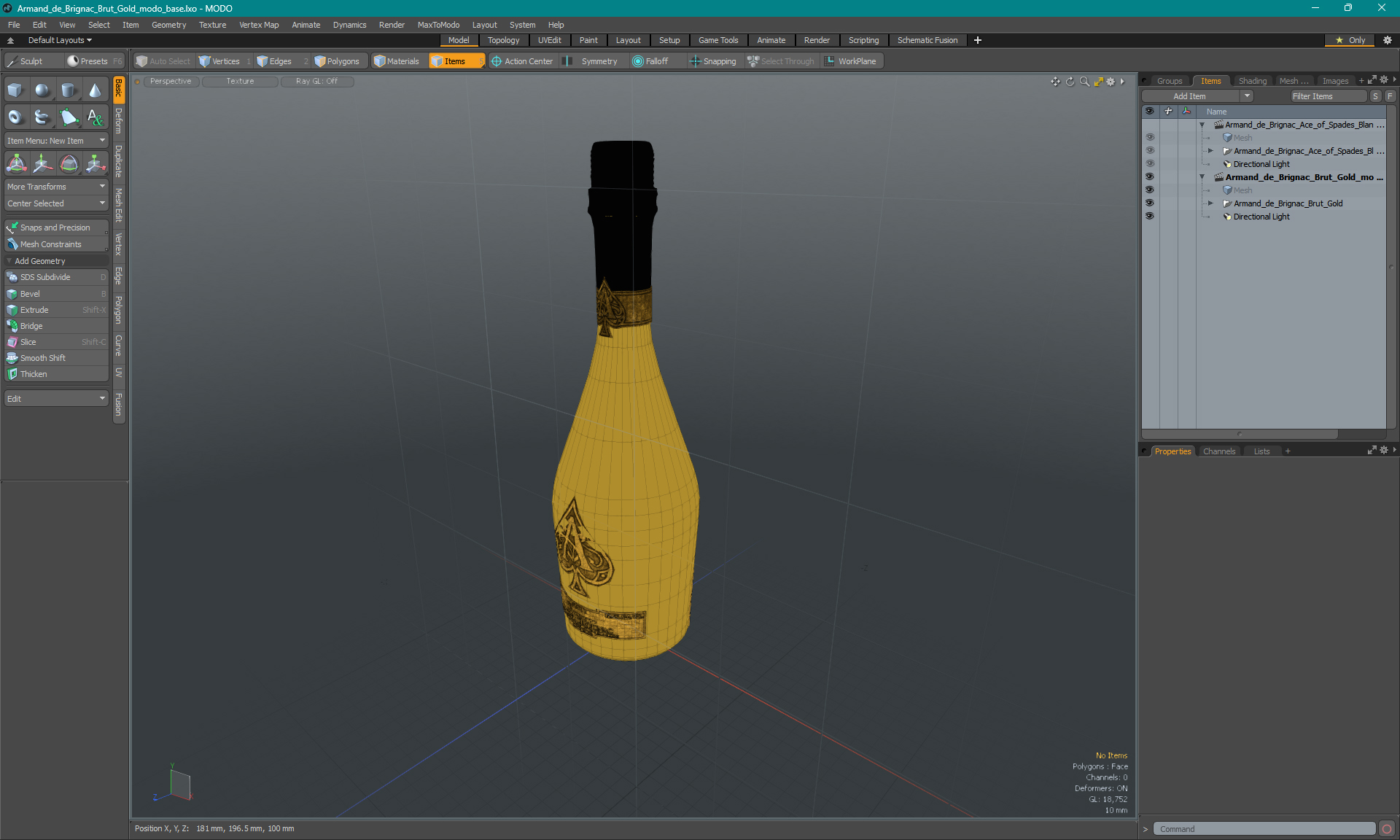This screenshot has height=840, width=1400.
Task: Activate the Scale tool icon
Action: click(95, 163)
